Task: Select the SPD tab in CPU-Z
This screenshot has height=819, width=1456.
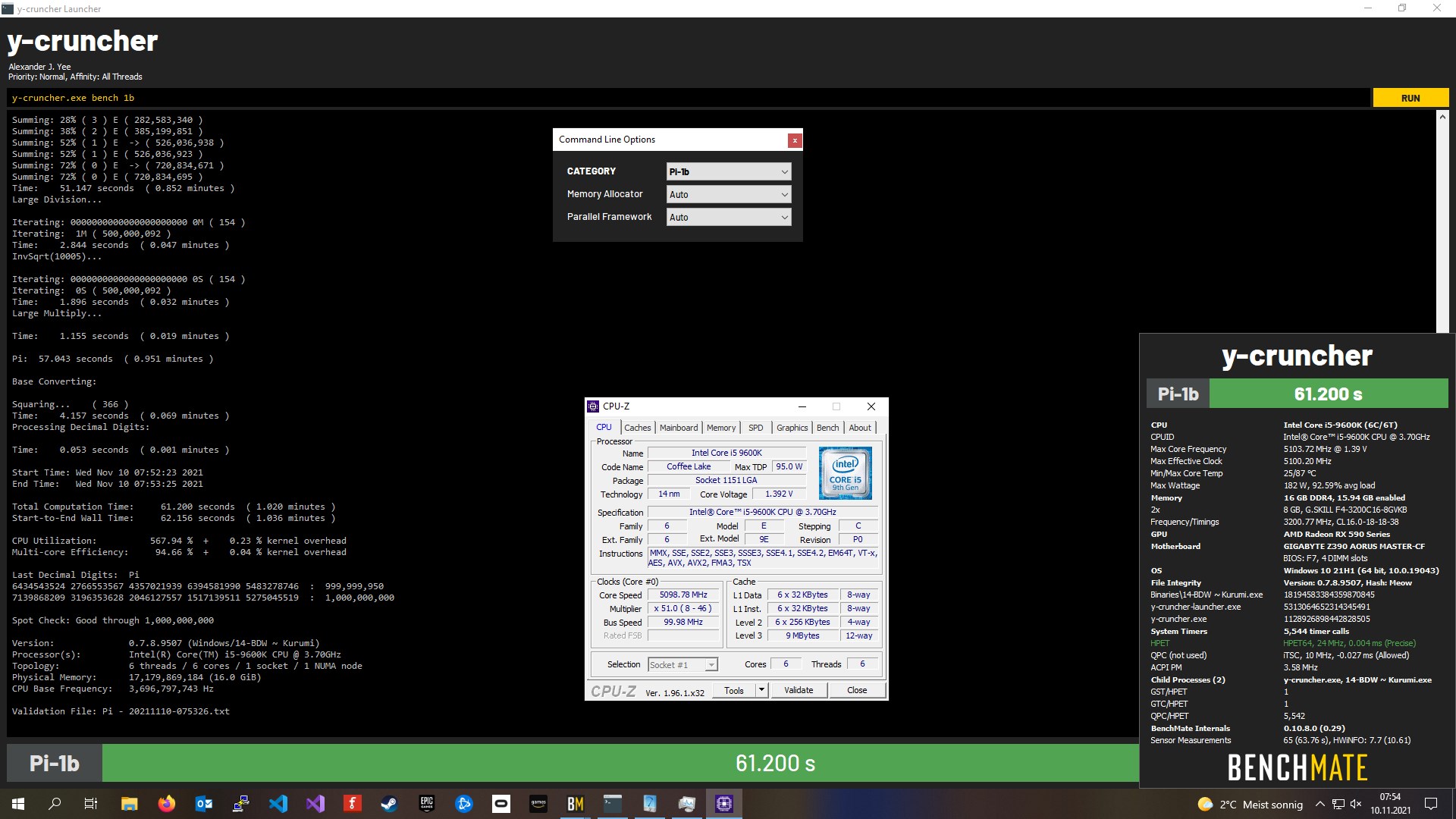Action: [x=755, y=428]
